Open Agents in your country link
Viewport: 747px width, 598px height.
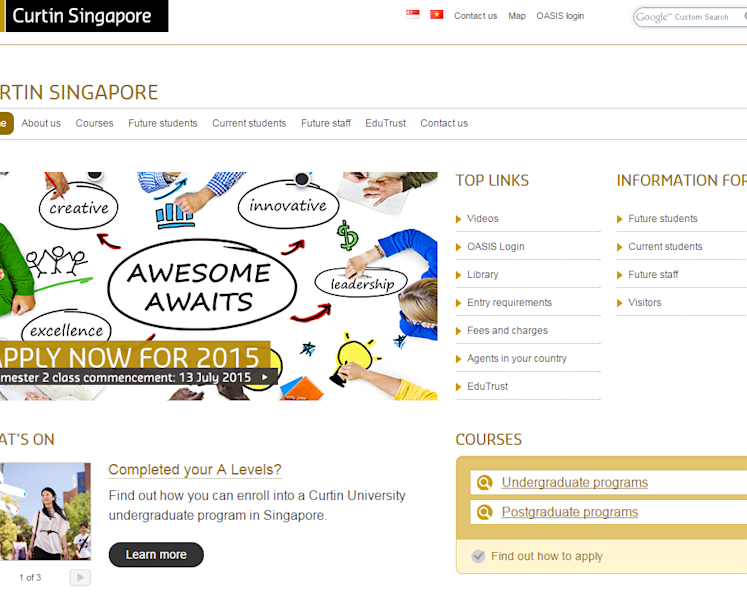pyautogui.click(x=517, y=359)
